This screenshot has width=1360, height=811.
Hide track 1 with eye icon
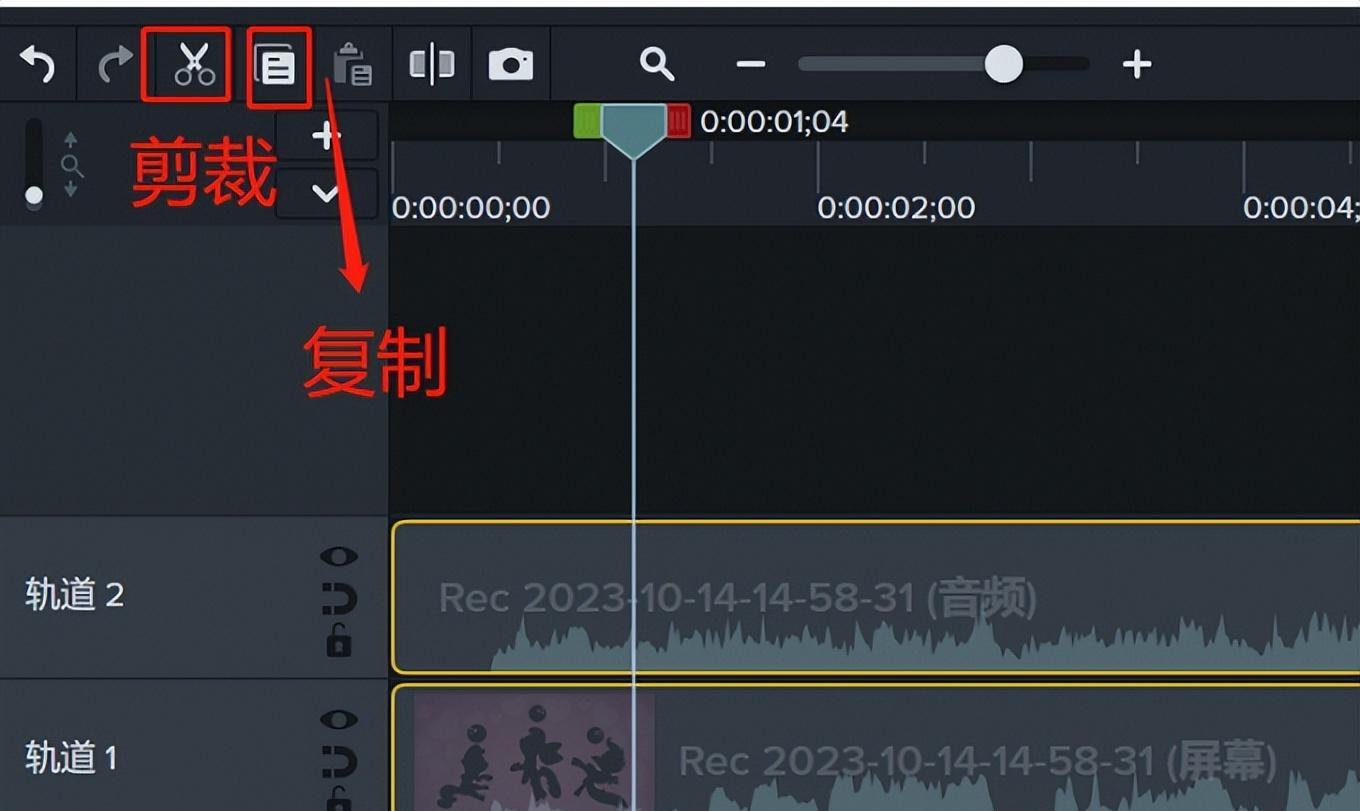tap(339, 719)
